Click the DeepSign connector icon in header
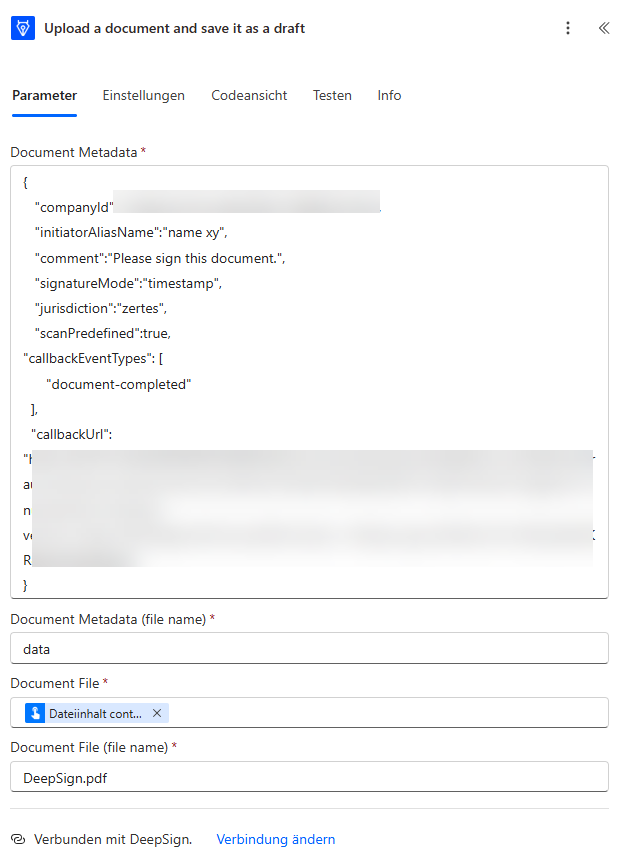This screenshot has height=859, width=617. click(23, 28)
